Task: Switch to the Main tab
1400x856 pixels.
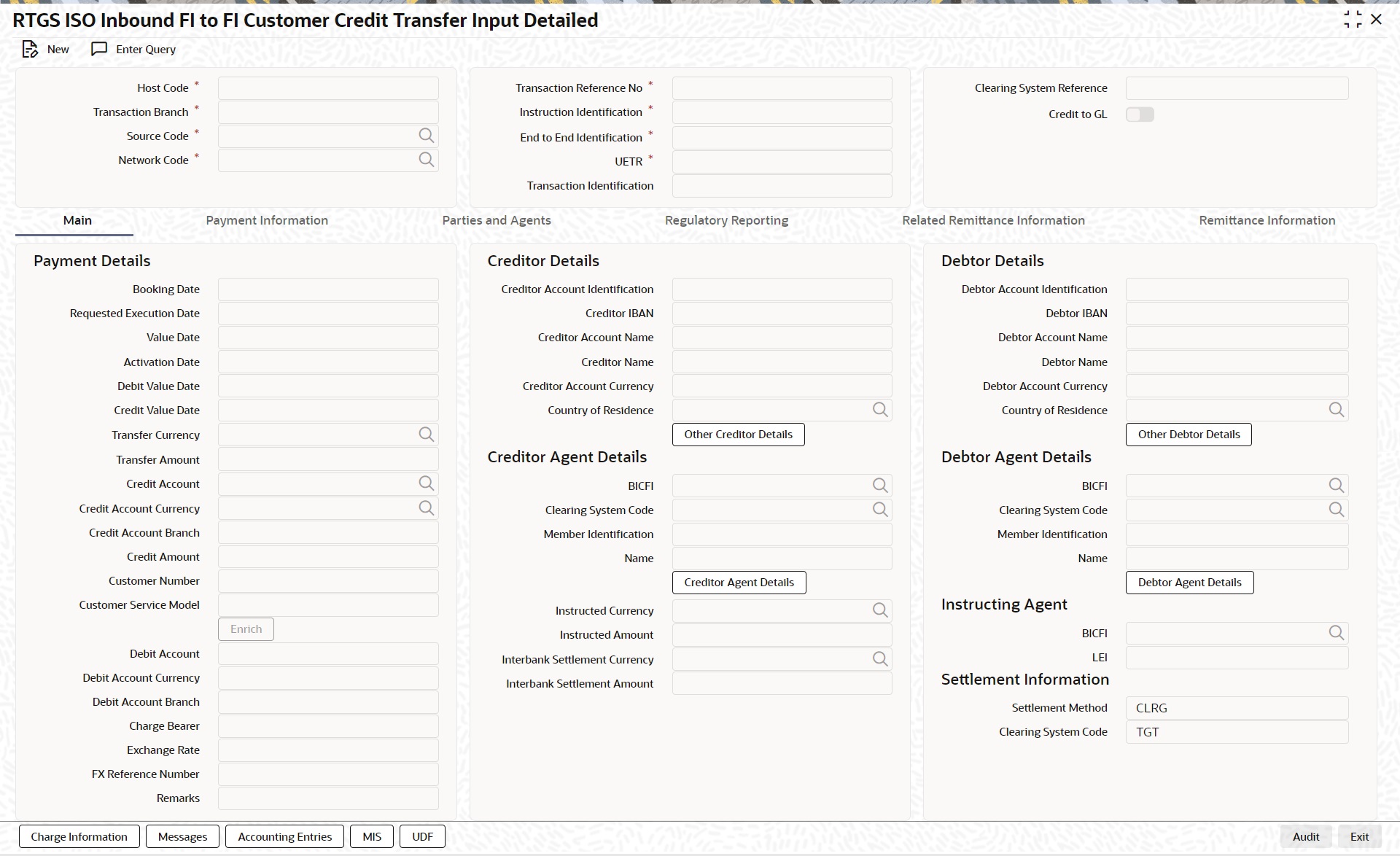Action: [77, 220]
